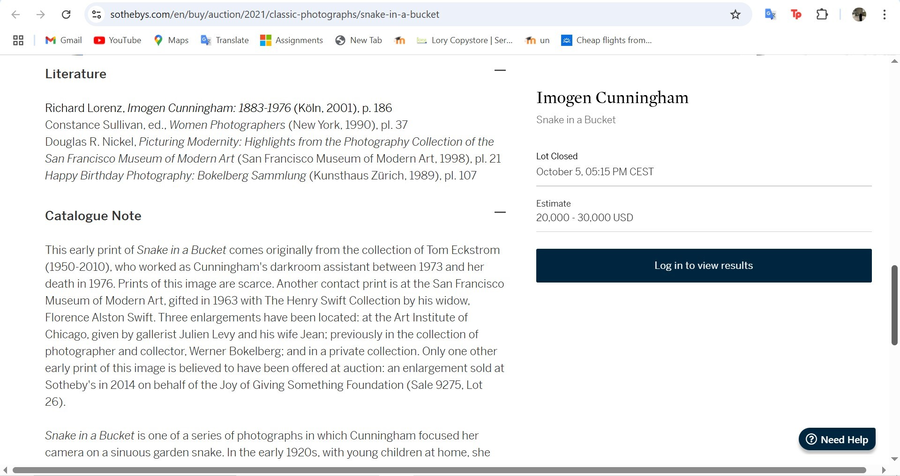View site information icon in address bar
Viewport: 900px width, 476px height.
(x=96, y=15)
